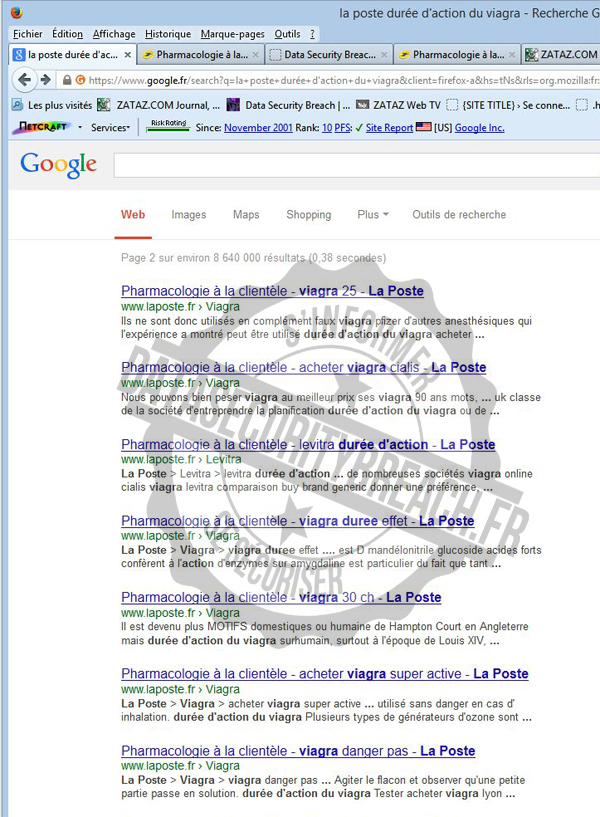Click the 'Google Inc.' Netcraft link
This screenshot has width=600, height=817.
[479, 128]
